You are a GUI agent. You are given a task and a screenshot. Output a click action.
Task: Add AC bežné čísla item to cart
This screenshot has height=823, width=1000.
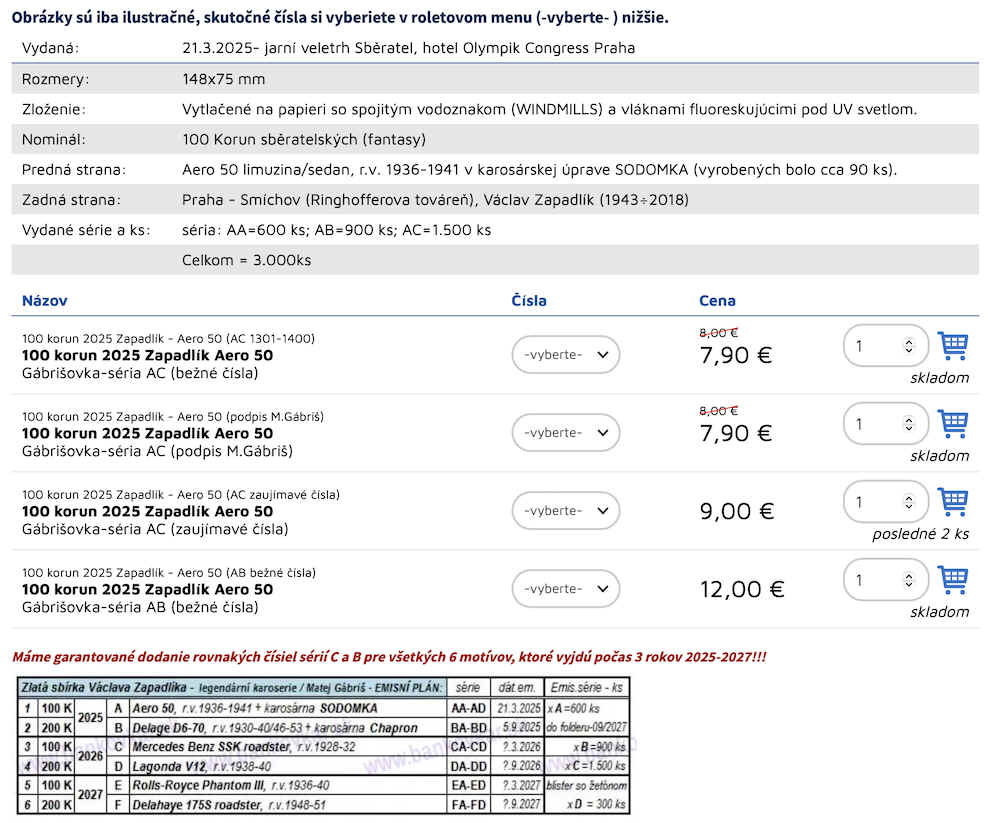coord(953,346)
